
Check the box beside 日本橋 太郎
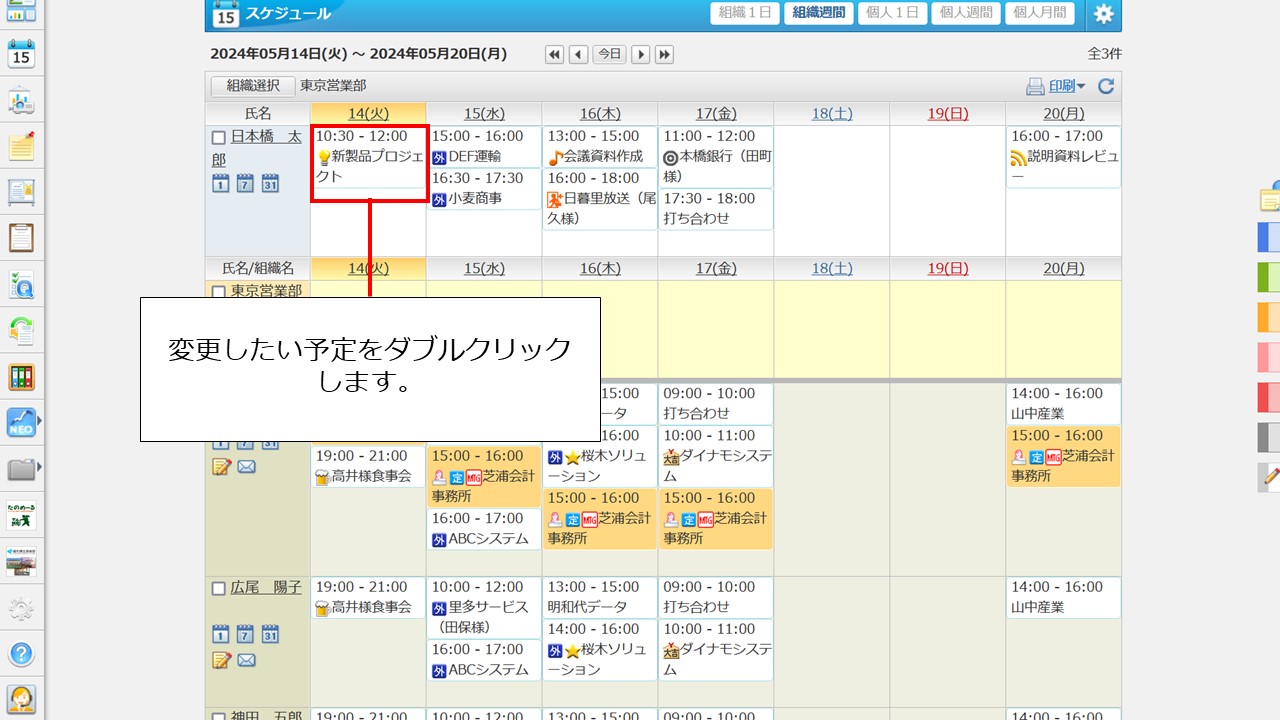(x=219, y=137)
